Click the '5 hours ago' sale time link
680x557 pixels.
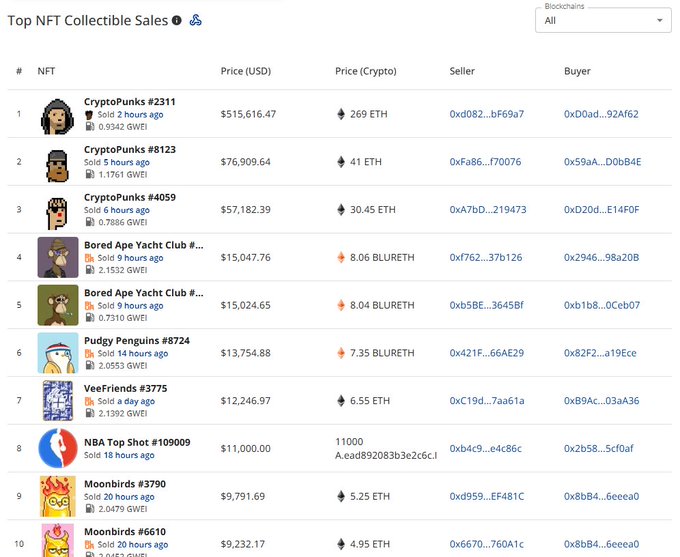coord(126,162)
